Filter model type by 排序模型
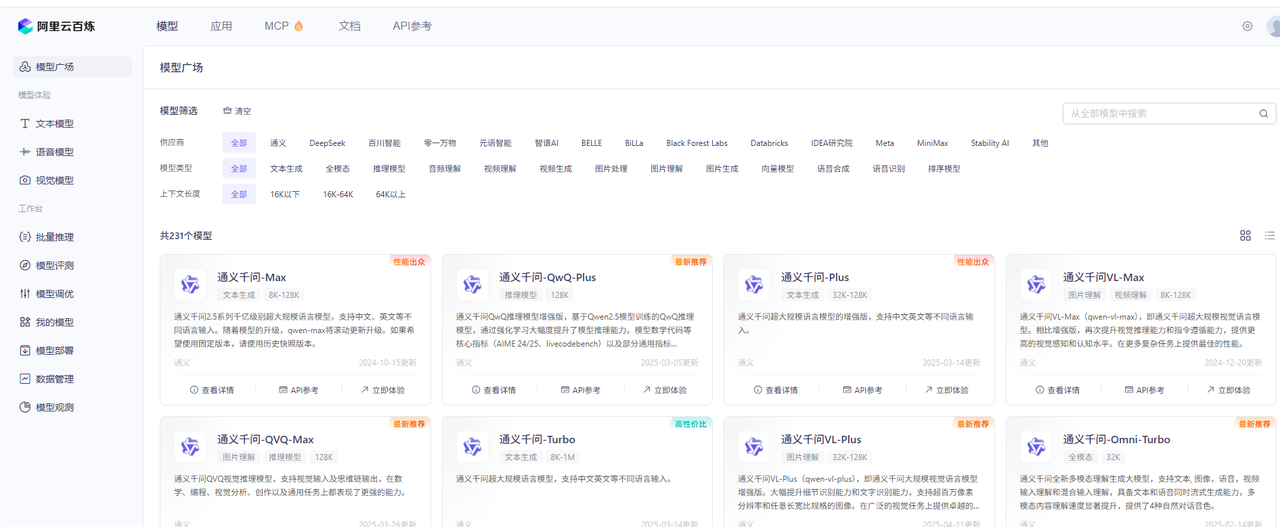This screenshot has width=1280, height=527. coord(944,169)
